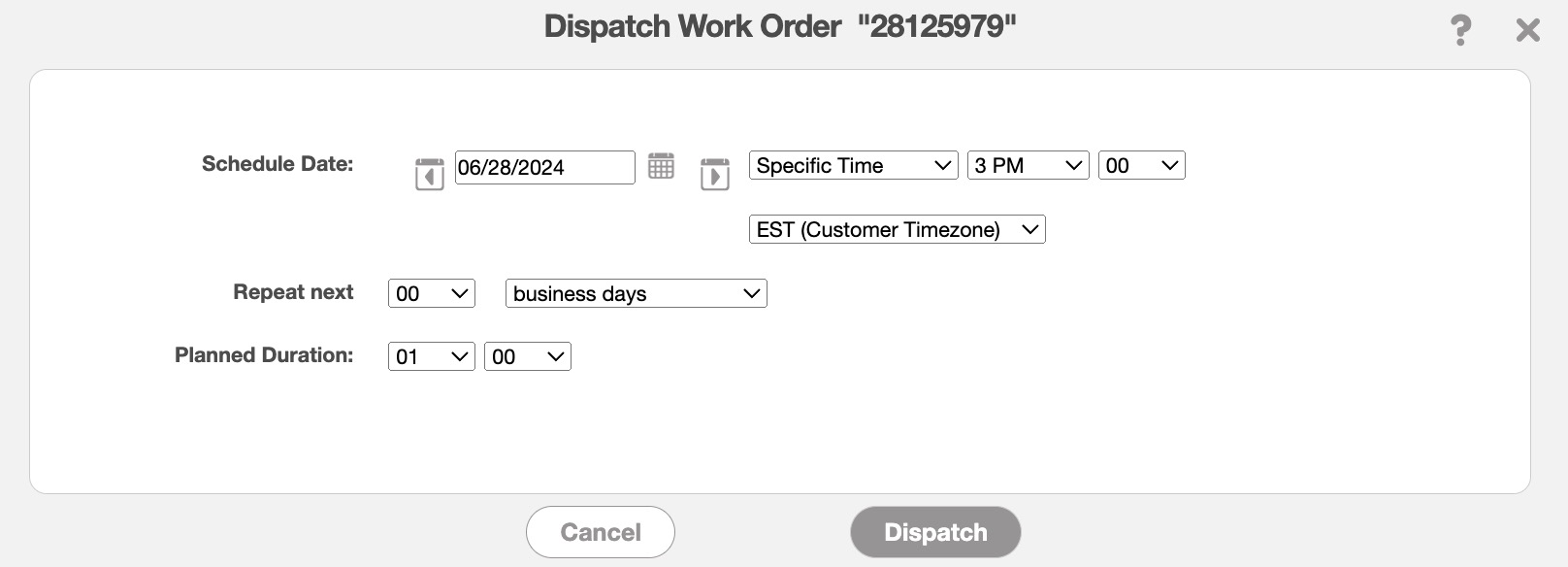
Task: Open Planned Duration hours dropdown showing 01
Action: (431, 356)
